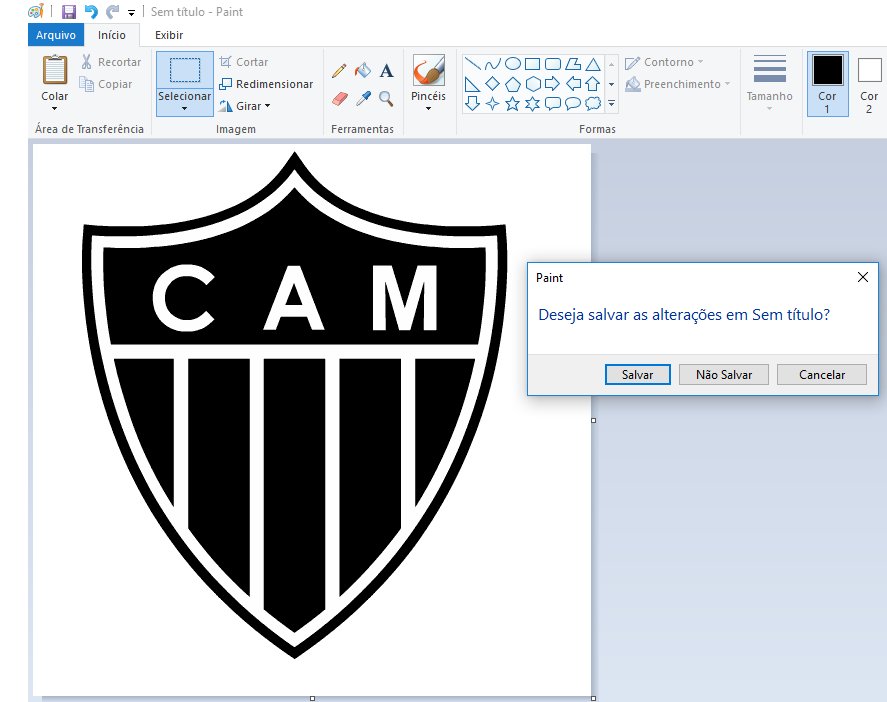
Task: Close the Paint save prompt dialog
Action: point(863,277)
